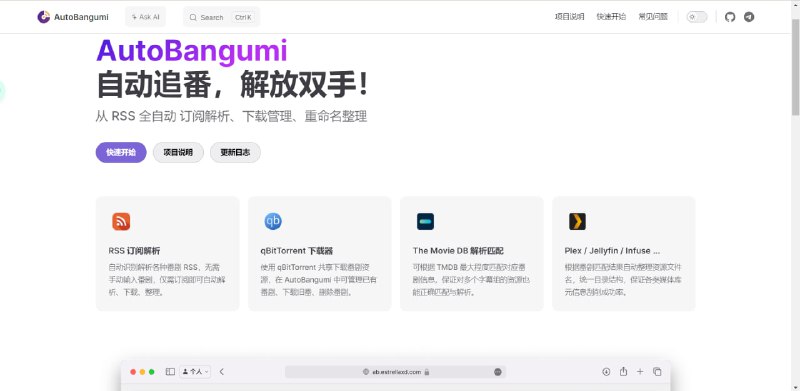Expand the 个人 profile dropdown
The image size is (800, 391).
(195, 372)
